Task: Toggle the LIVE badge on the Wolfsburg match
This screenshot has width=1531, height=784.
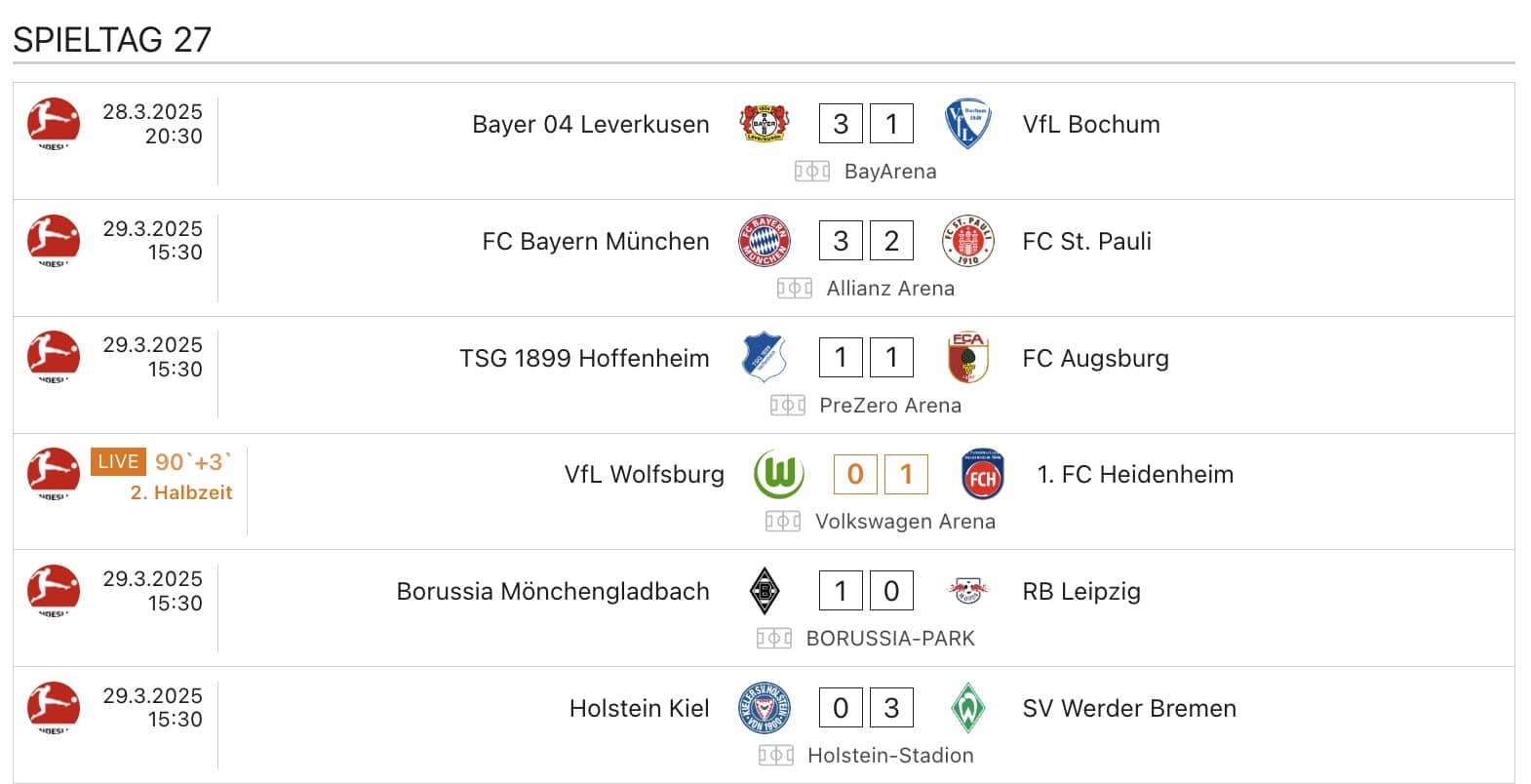Action: 117,462
